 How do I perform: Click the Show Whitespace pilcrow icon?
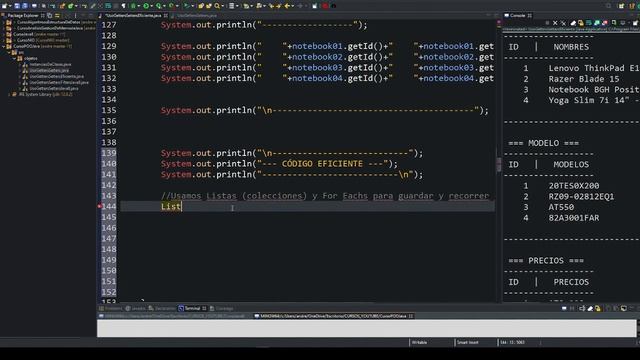click(x=124, y=6)
